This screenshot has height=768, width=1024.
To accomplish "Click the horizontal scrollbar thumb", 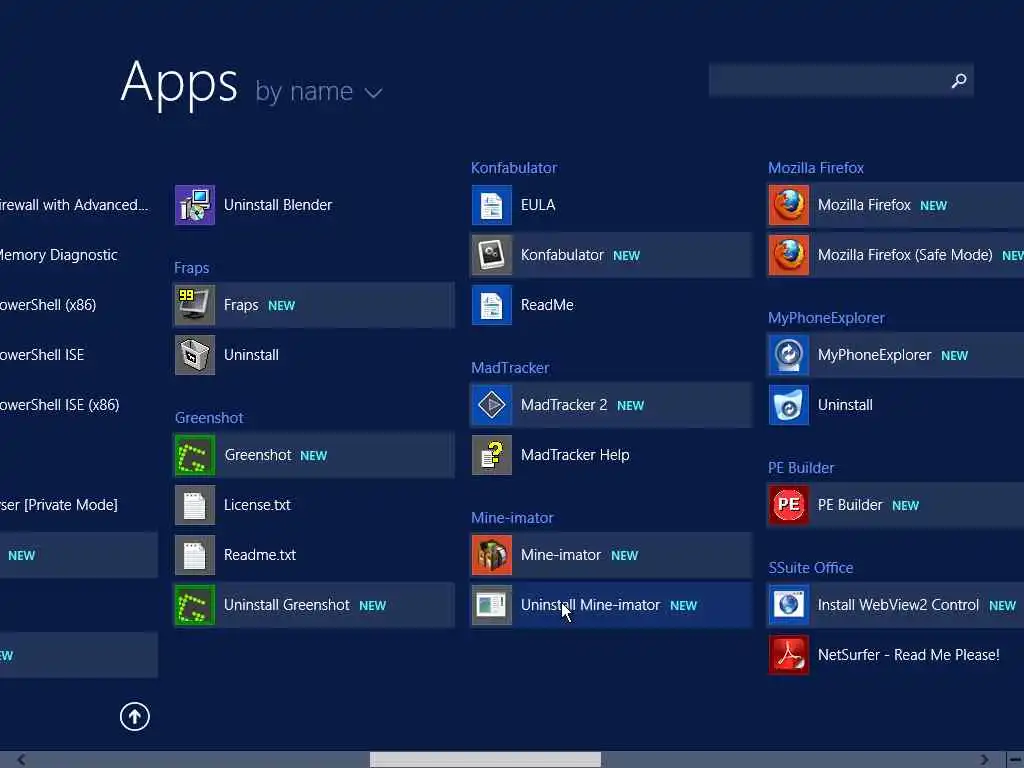I will 485,760.
